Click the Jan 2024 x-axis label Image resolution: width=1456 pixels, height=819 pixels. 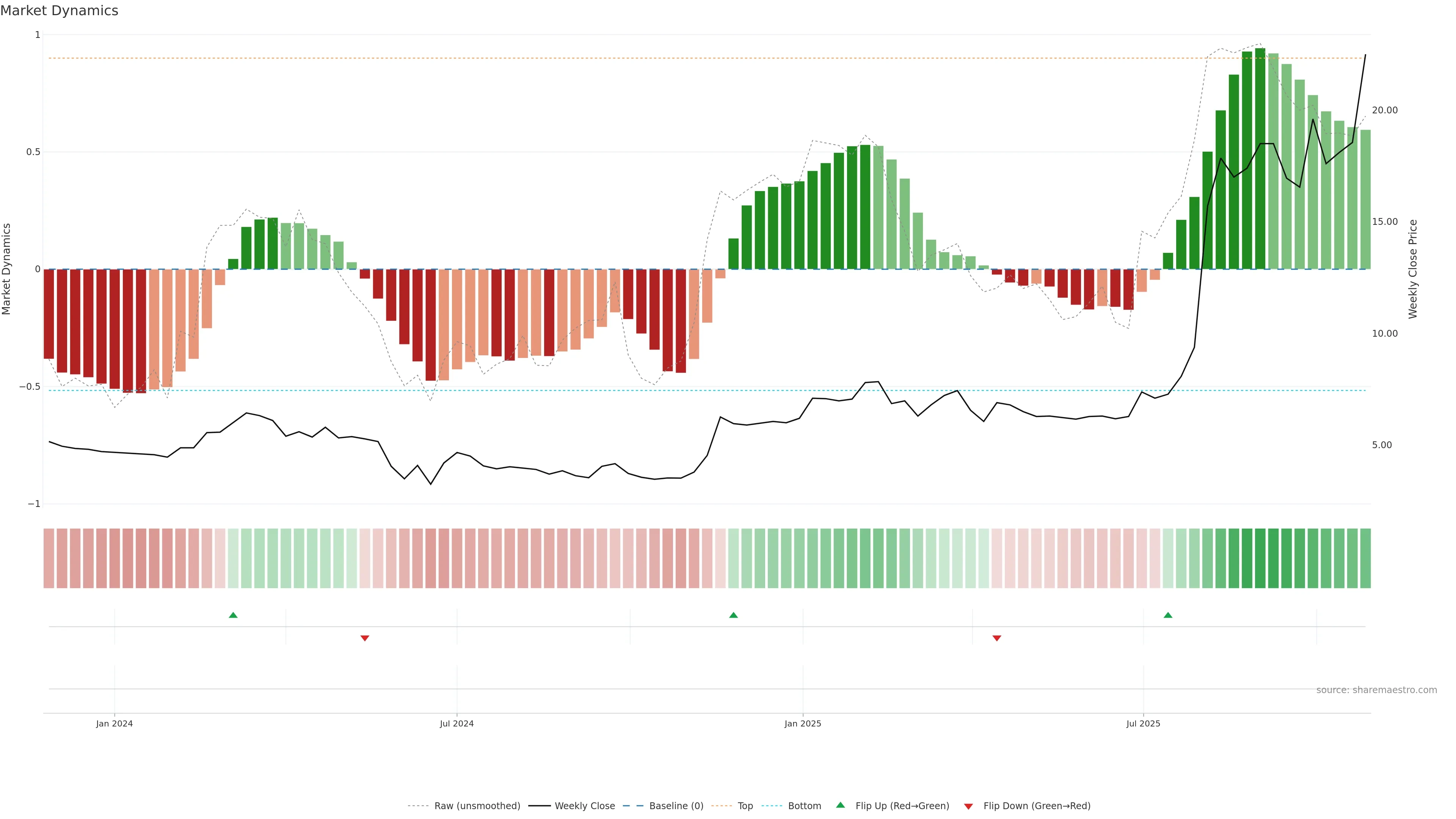114,723
